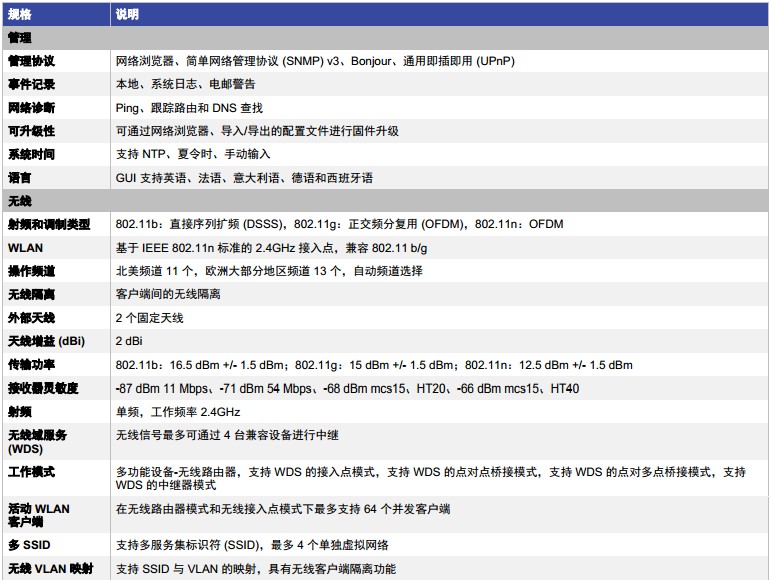Viewport: 771px width, 580px height.
Task: Click the 管理协议 row label
Action: click(32, 61)
